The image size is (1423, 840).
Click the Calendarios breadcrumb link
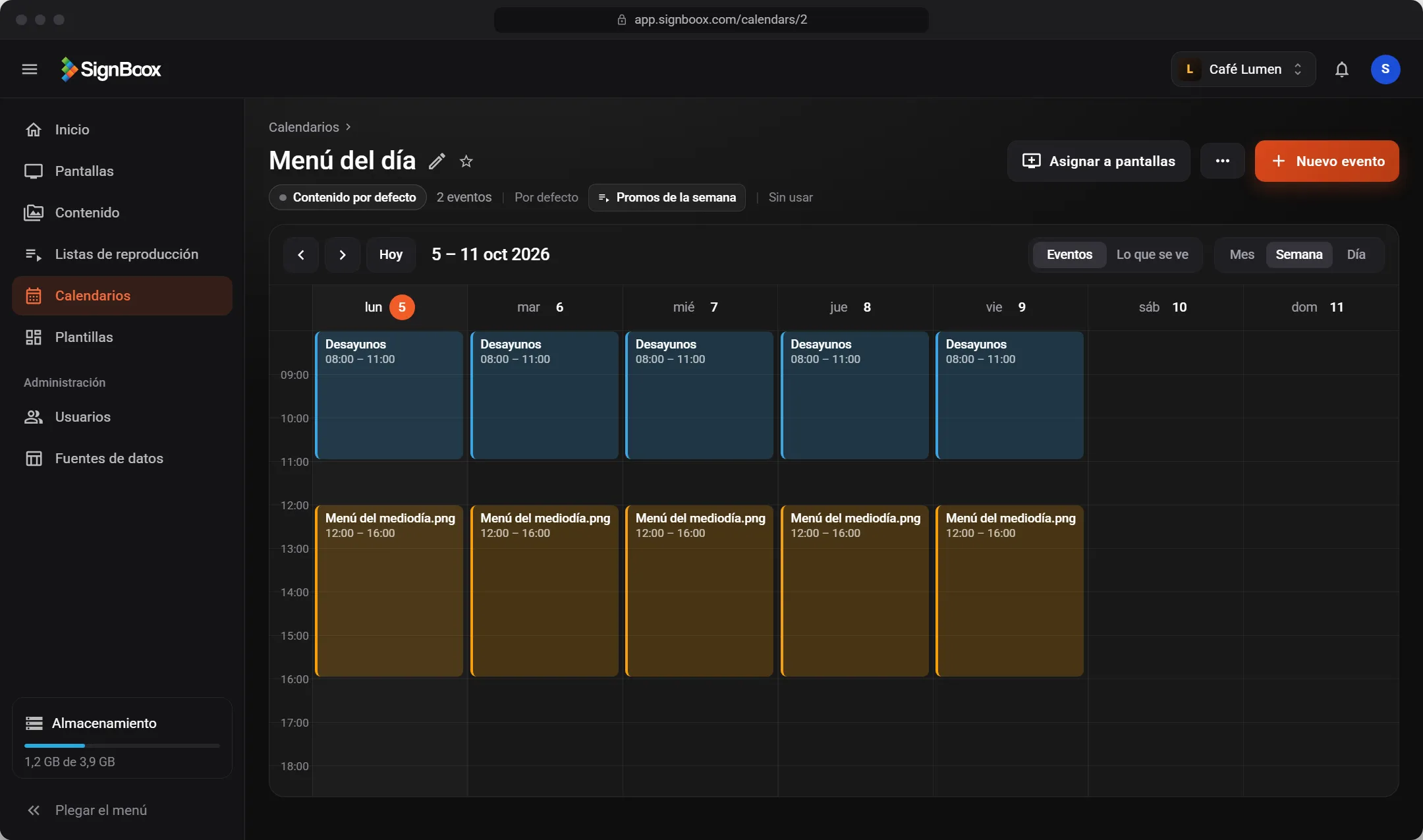304,127
